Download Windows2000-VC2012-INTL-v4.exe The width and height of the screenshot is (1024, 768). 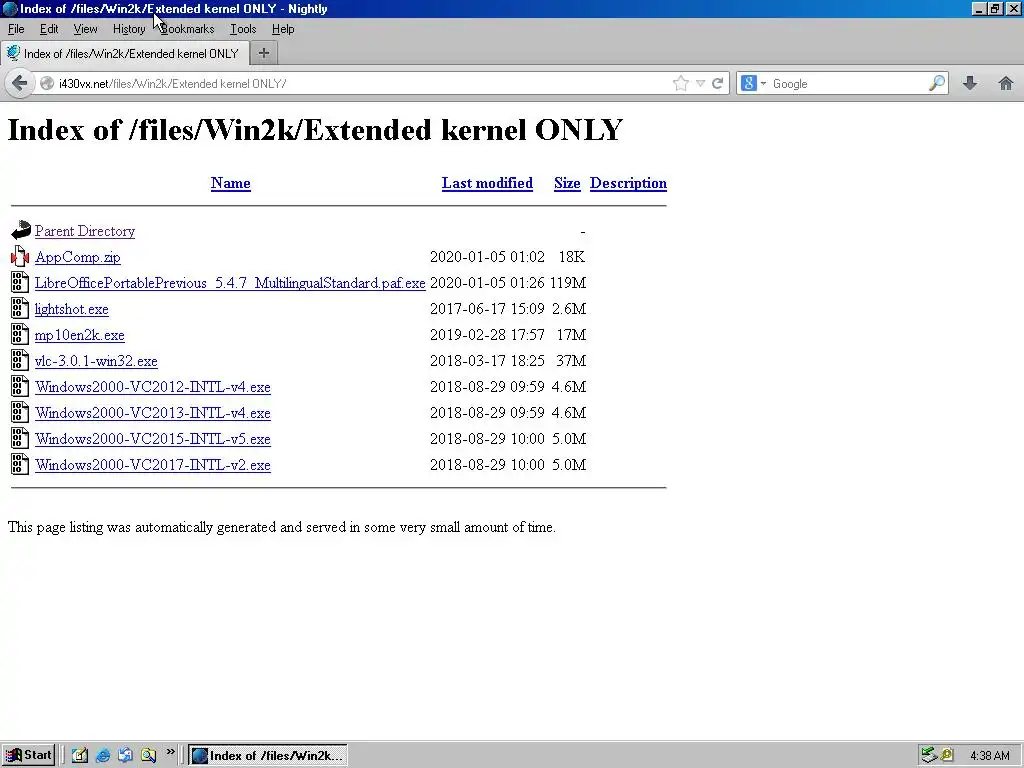(x=153, y=387)
